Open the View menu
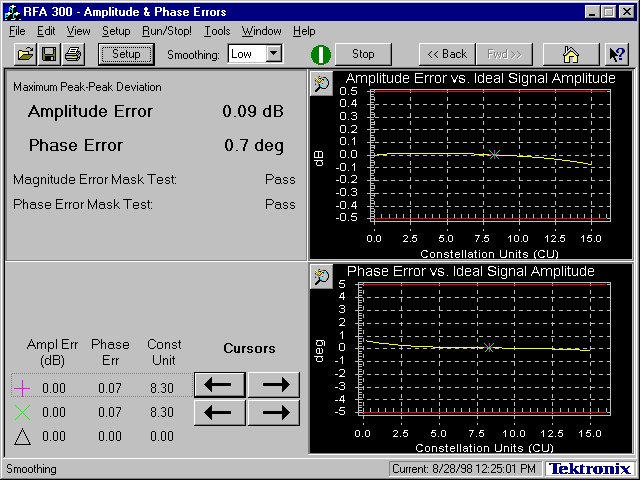This screenshot has width=640, height=480. [x=78, y=31]
